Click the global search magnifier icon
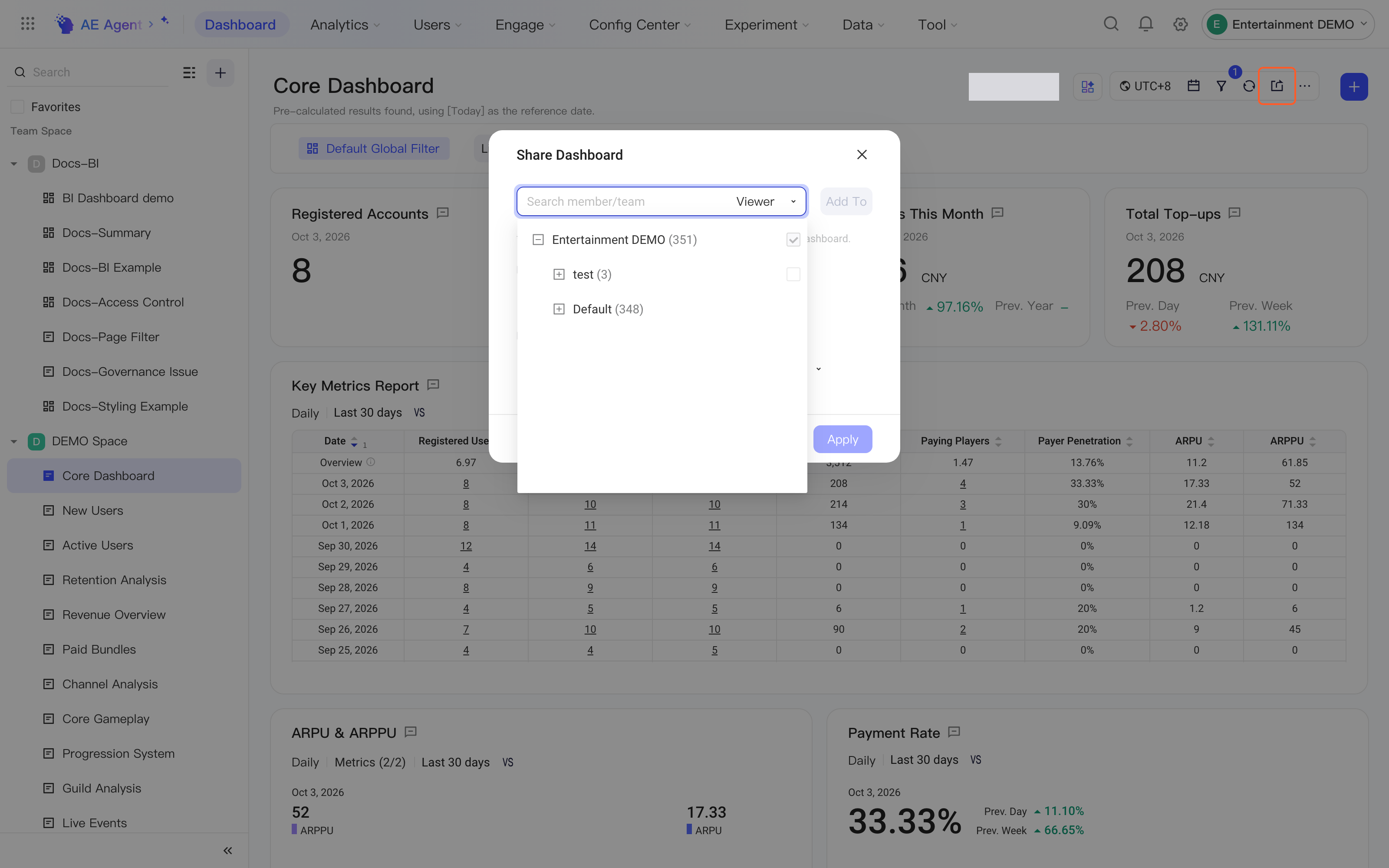 (1111, 24)
